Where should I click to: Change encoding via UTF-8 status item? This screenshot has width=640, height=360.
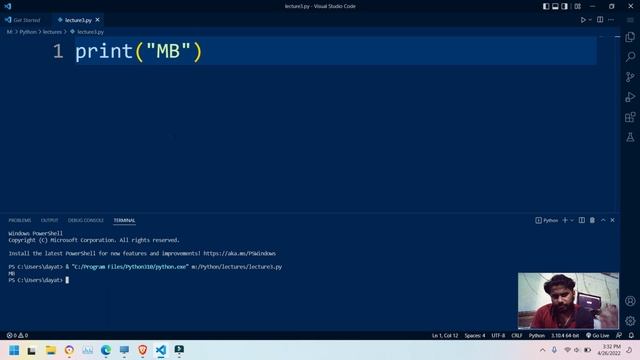498,336
